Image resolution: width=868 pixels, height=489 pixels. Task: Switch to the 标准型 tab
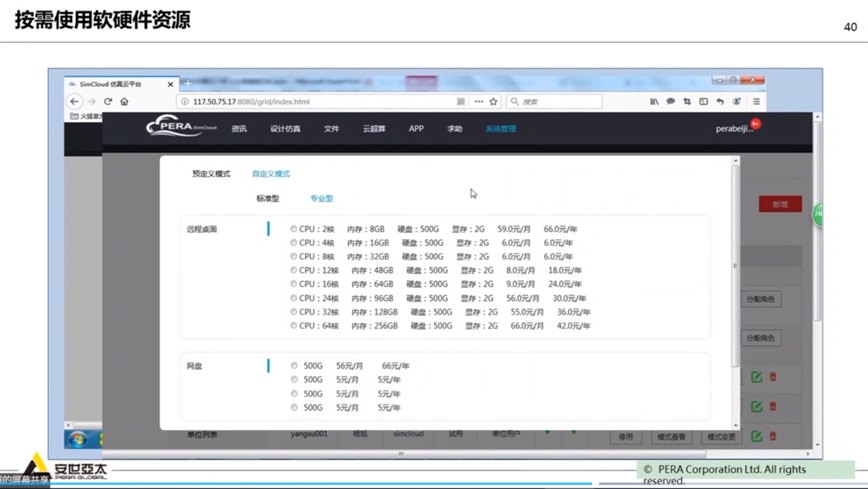(x=267, y=199)
